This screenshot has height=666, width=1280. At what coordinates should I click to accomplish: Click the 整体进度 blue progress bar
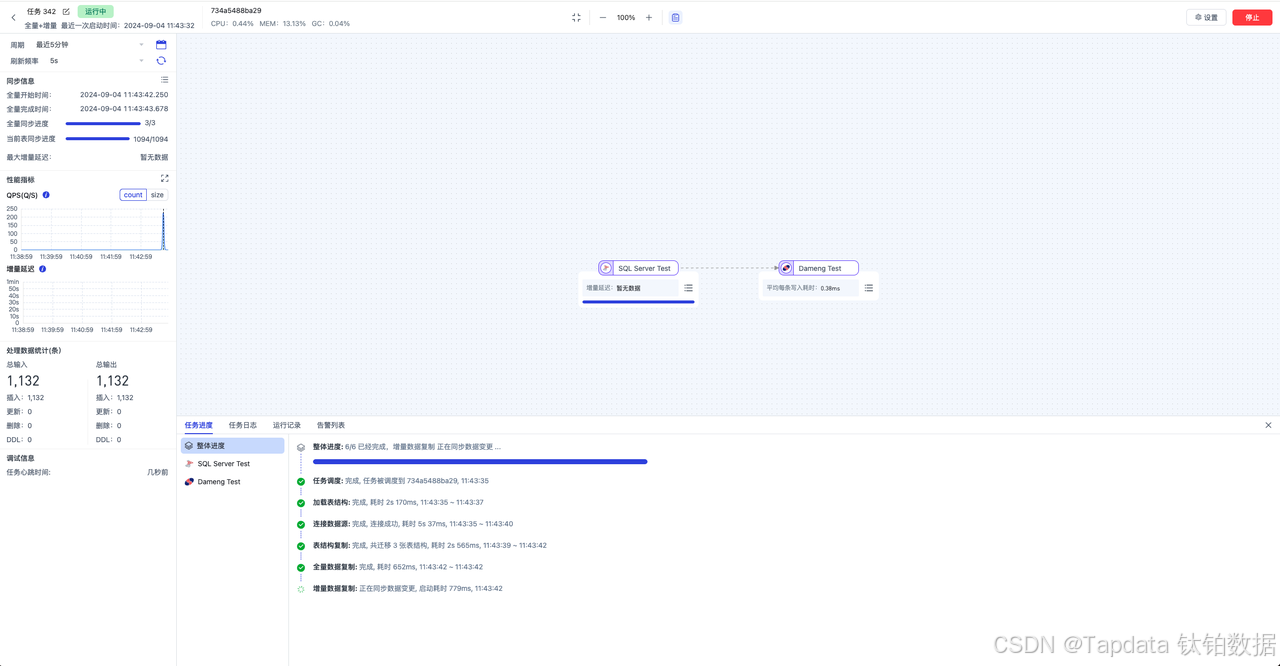pos(480,462)
